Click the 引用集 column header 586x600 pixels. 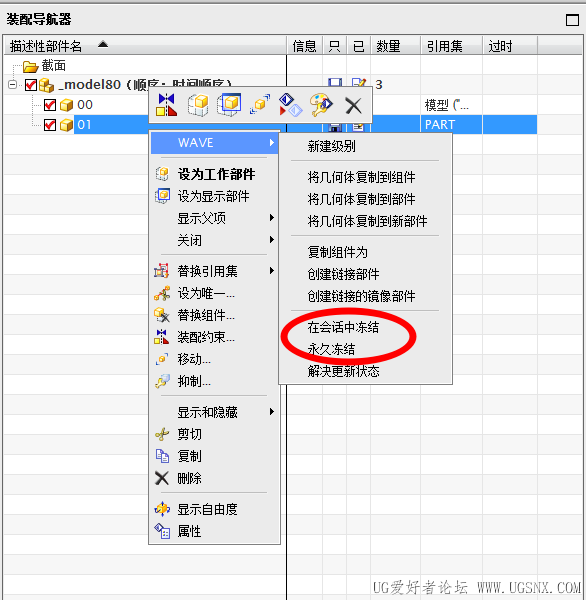click(451, 46)
